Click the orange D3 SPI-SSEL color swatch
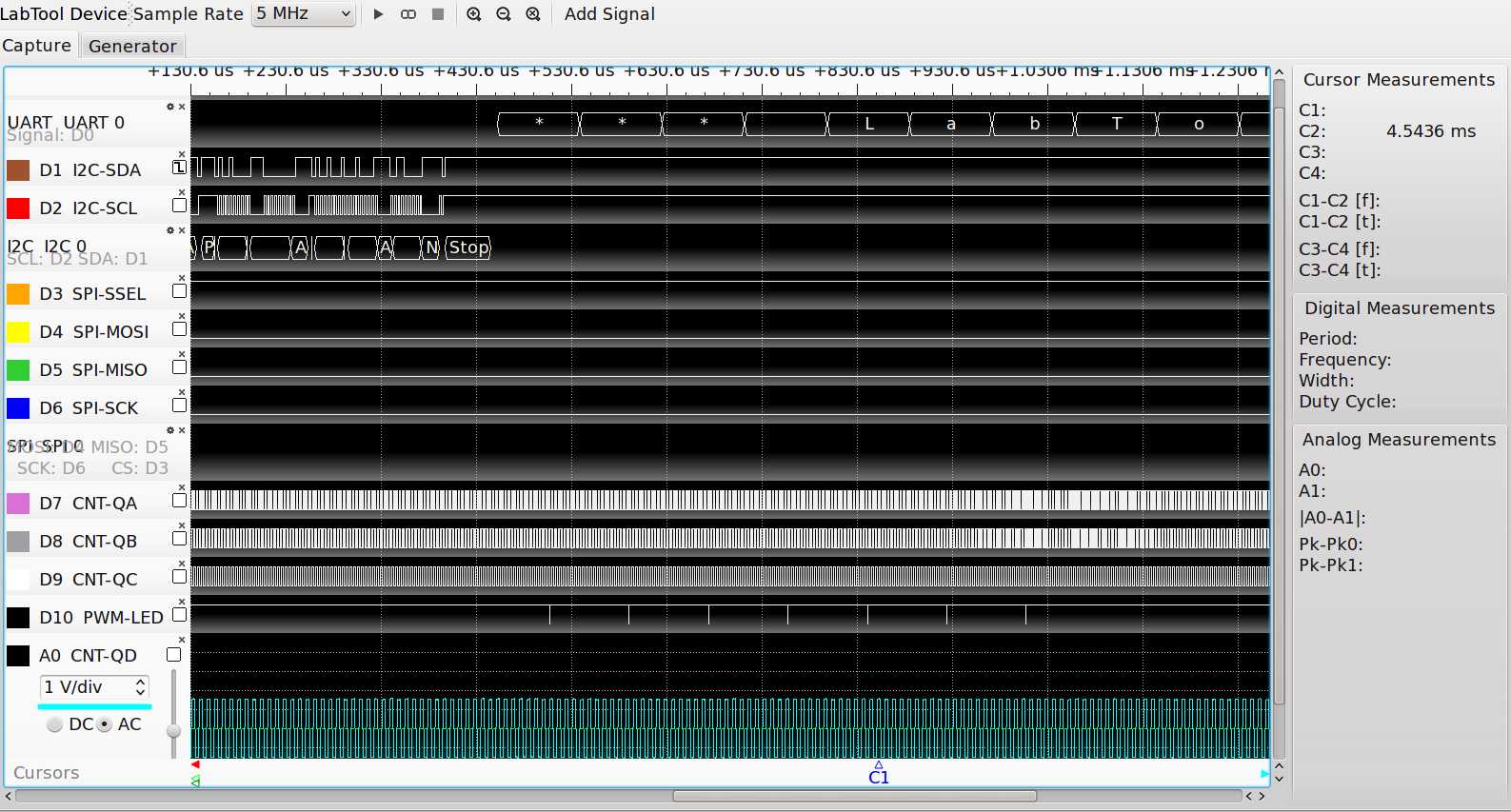This screenshot has height=812, width=1511. coord(18,294)
